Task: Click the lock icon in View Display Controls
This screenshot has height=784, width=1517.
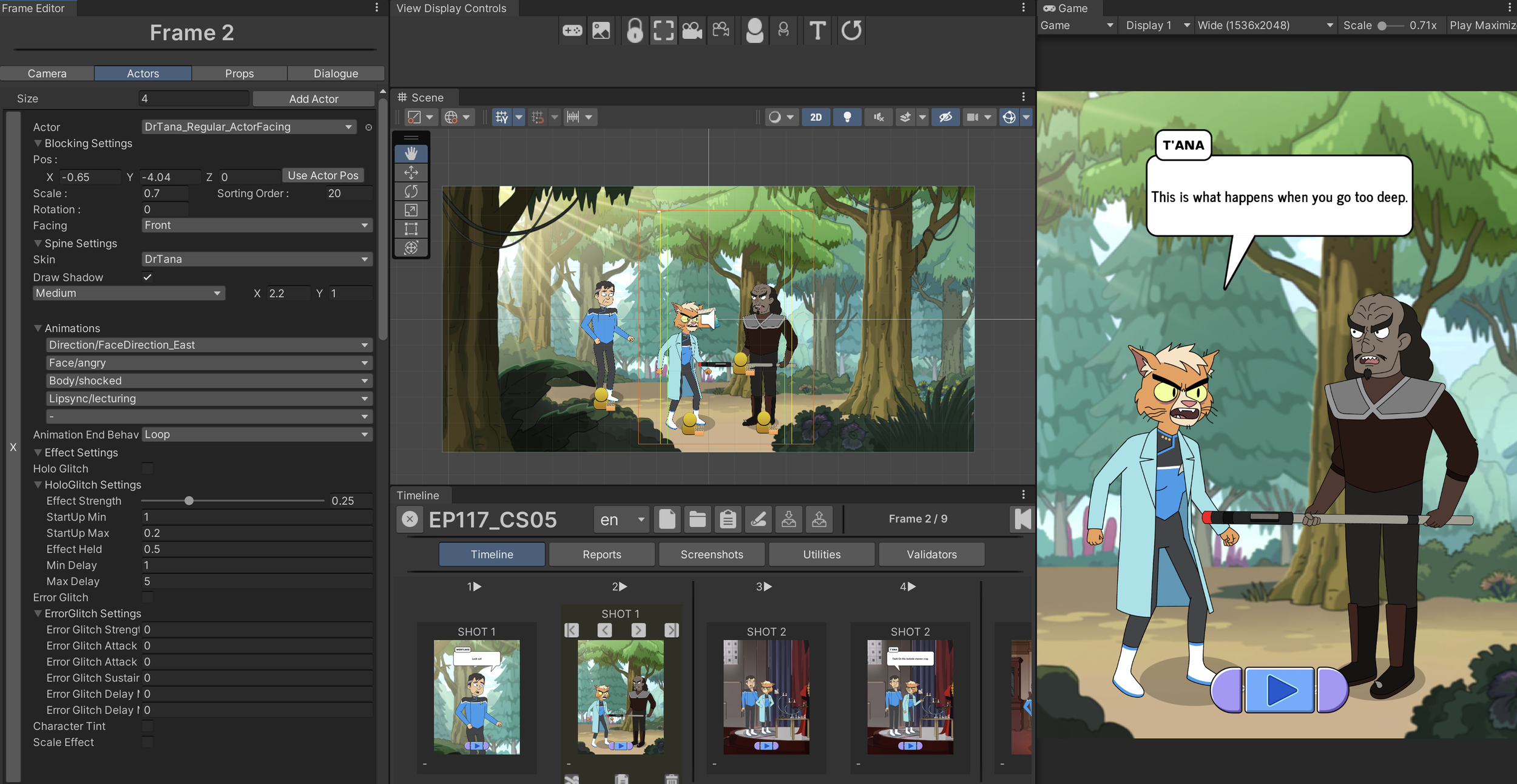Action: [x=634, y=30]
